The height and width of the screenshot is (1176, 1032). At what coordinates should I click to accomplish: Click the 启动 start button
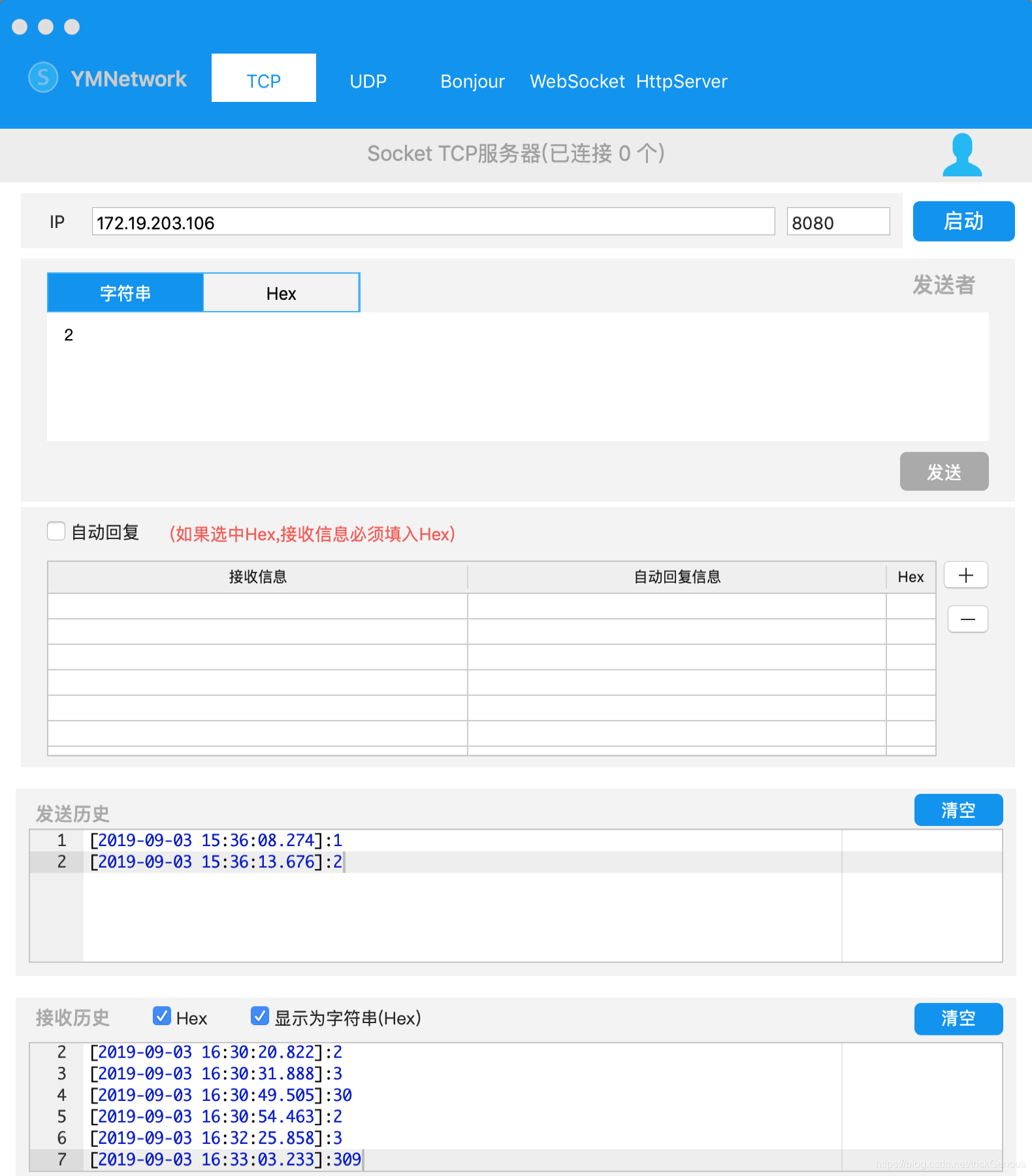click(x=963, y=221)
